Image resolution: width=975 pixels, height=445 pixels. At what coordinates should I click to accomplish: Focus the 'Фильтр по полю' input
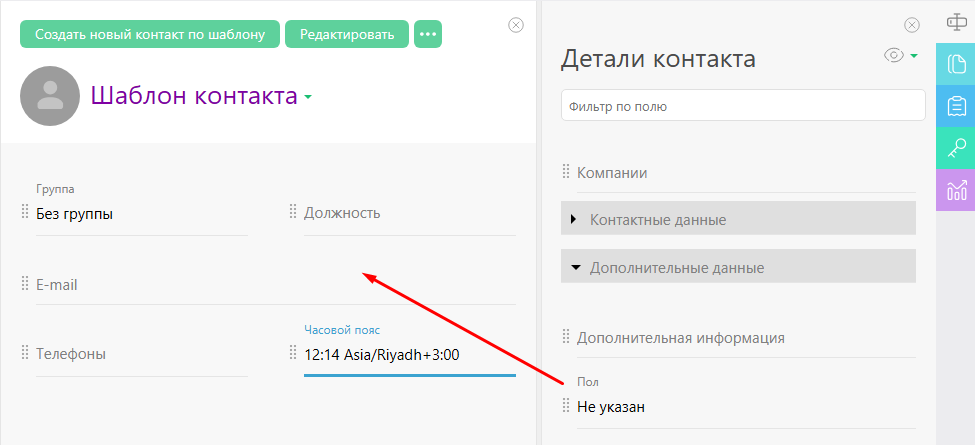743,106
